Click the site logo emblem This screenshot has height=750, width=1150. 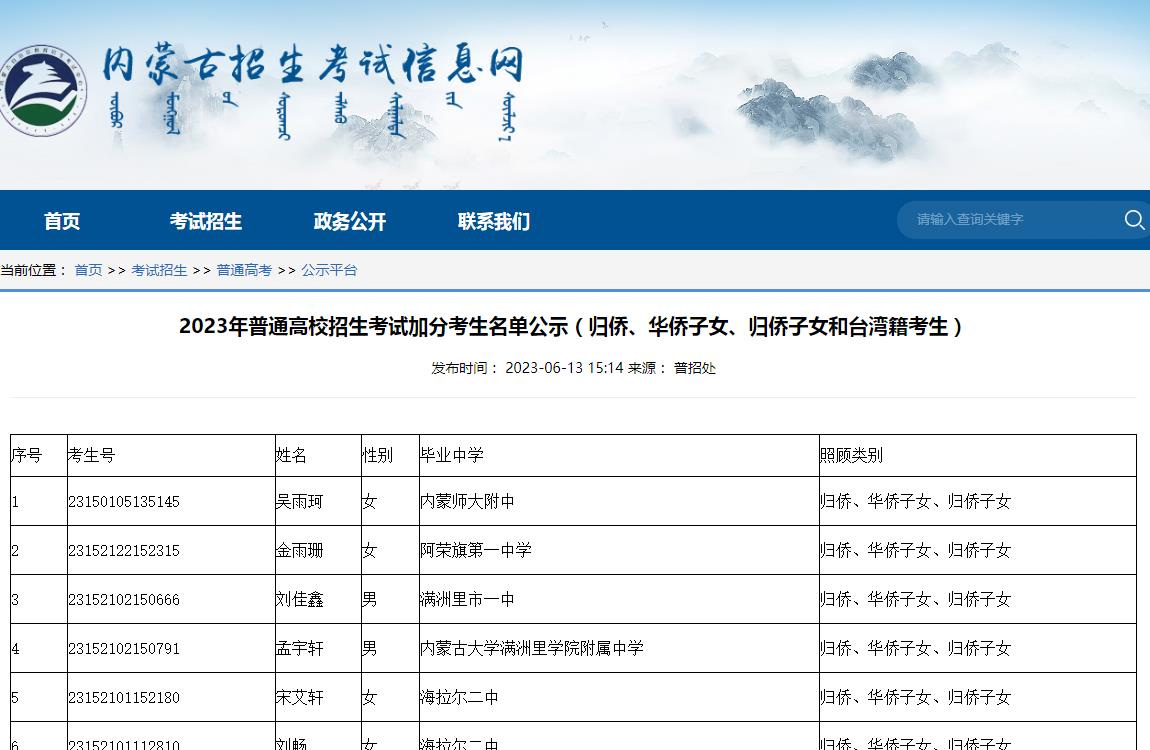[x=43, y=90]
